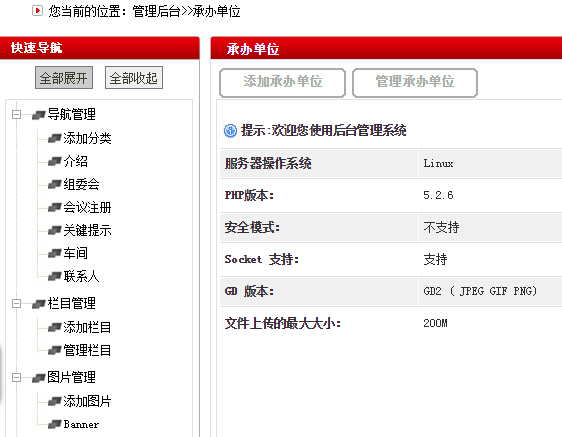Click the Linux value cell
The image size is (562, 437).
tap(490, 163)
